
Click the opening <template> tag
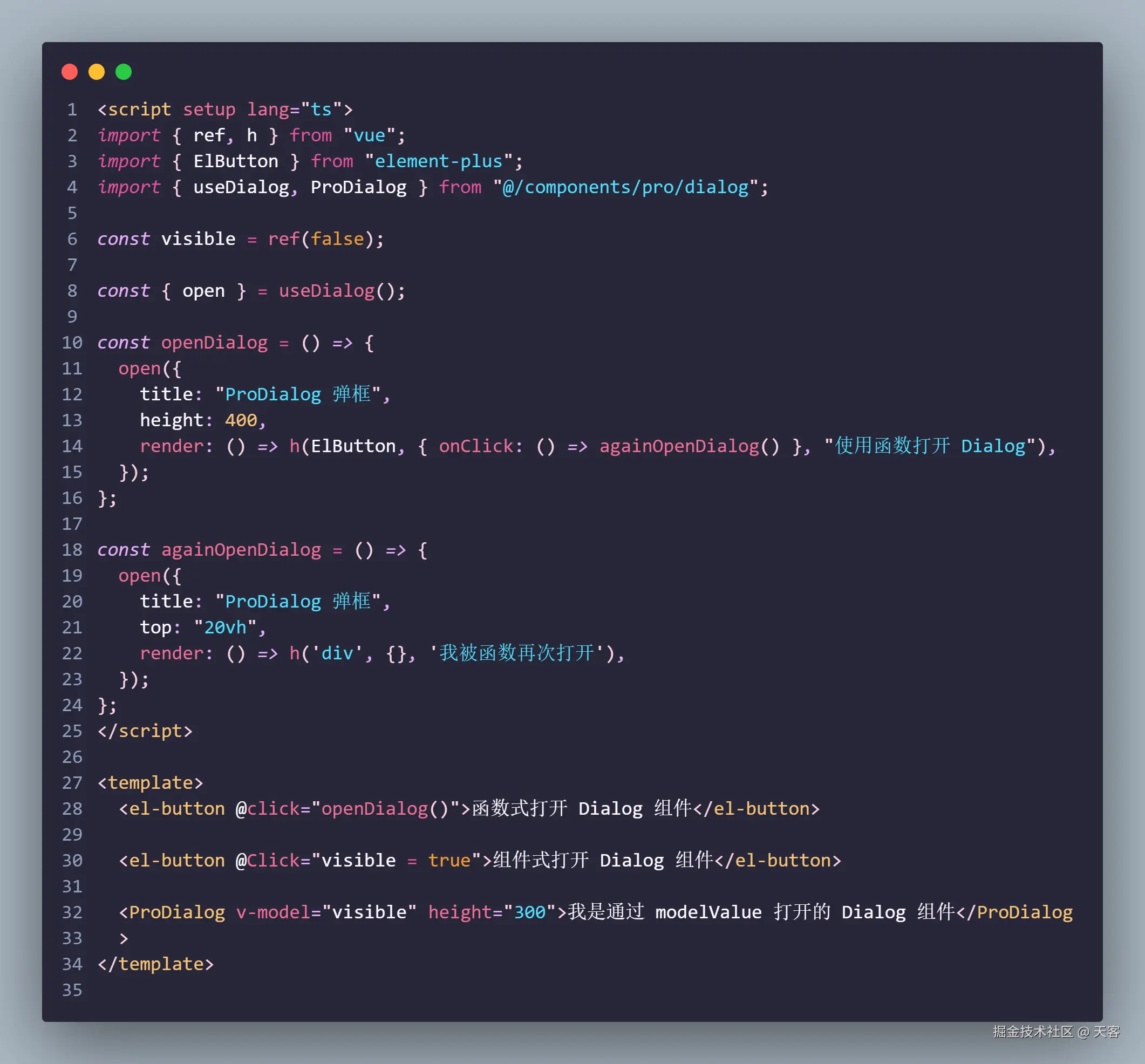click(150, 783)
